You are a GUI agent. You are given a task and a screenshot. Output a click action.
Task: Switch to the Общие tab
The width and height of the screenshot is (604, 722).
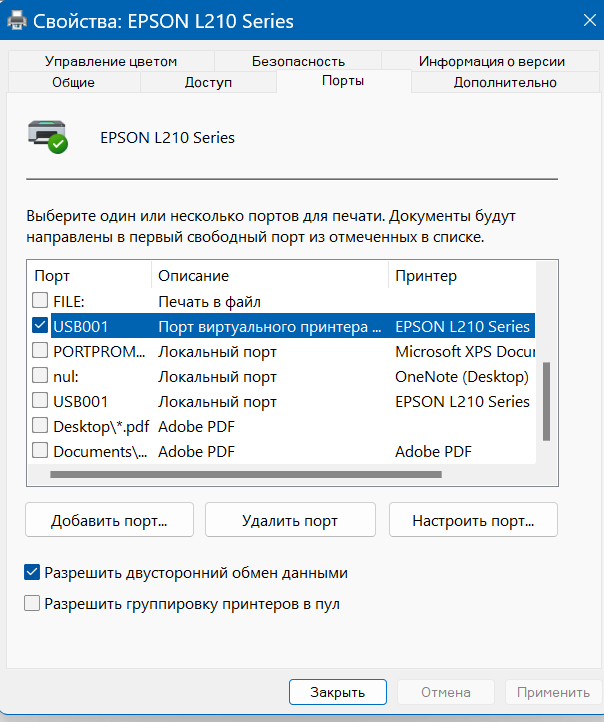point(74,82)
